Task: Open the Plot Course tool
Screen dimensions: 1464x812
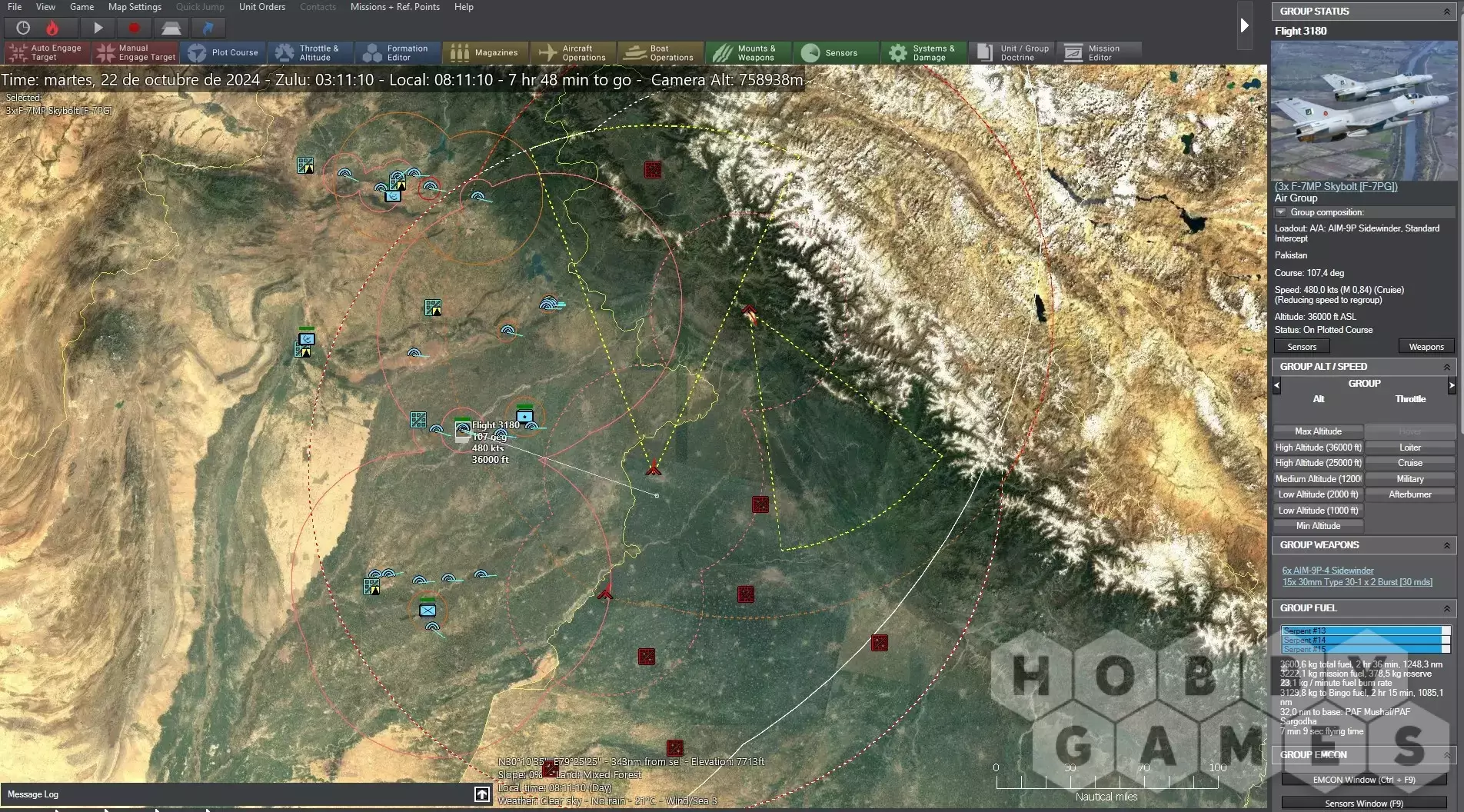Action: (224, 52)
